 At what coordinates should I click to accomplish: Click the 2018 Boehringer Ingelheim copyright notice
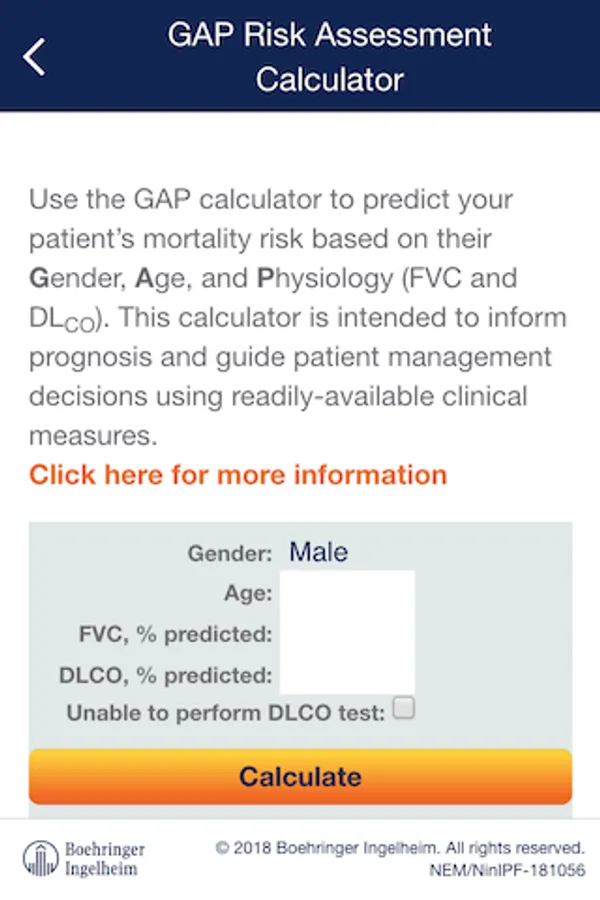tap(400, 848)
